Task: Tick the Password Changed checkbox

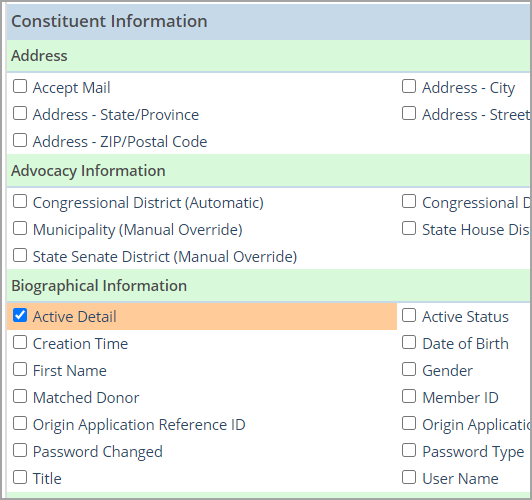Action: (x=20, y=450)
